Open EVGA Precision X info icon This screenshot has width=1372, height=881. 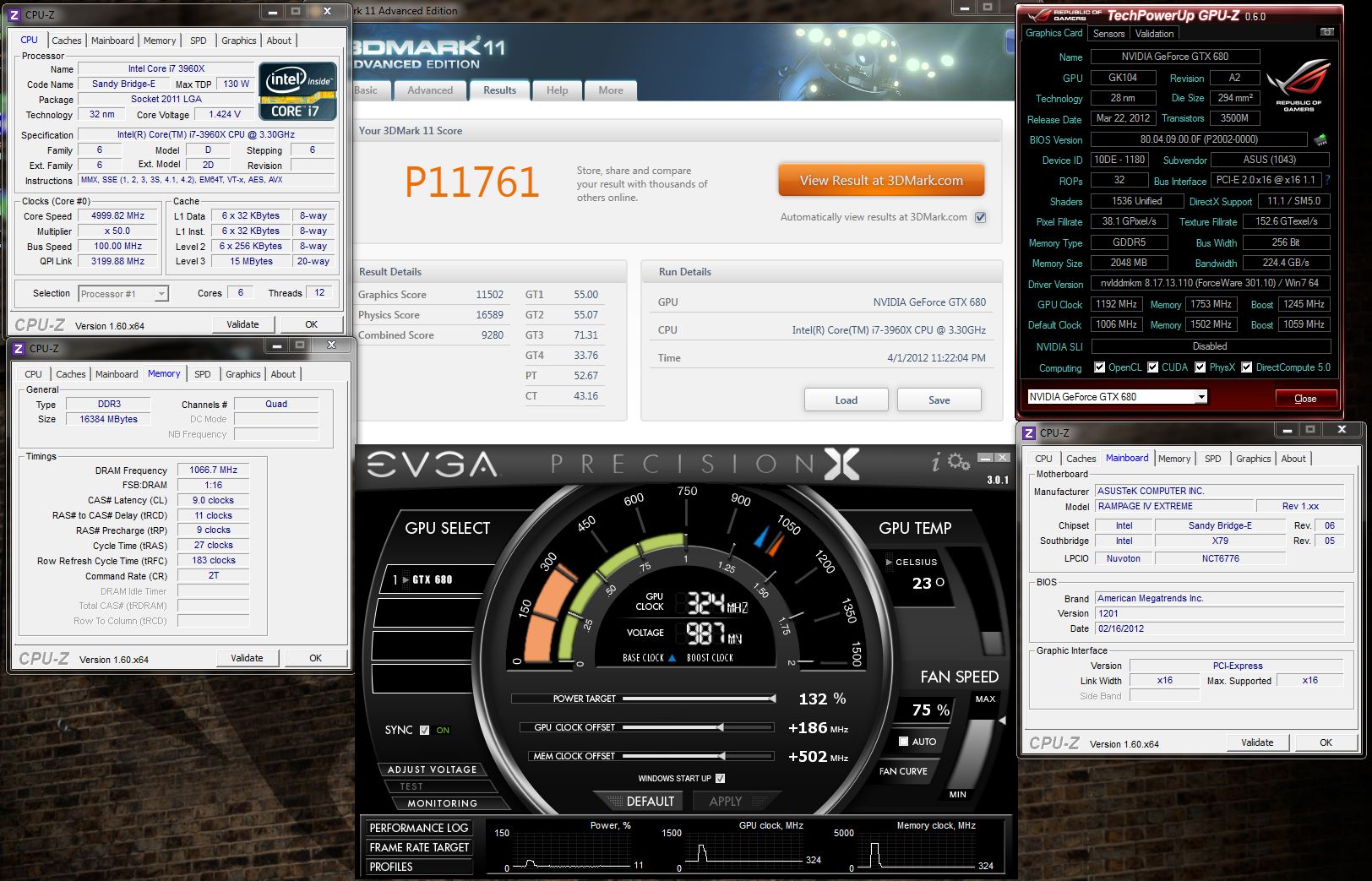point(935,462)
